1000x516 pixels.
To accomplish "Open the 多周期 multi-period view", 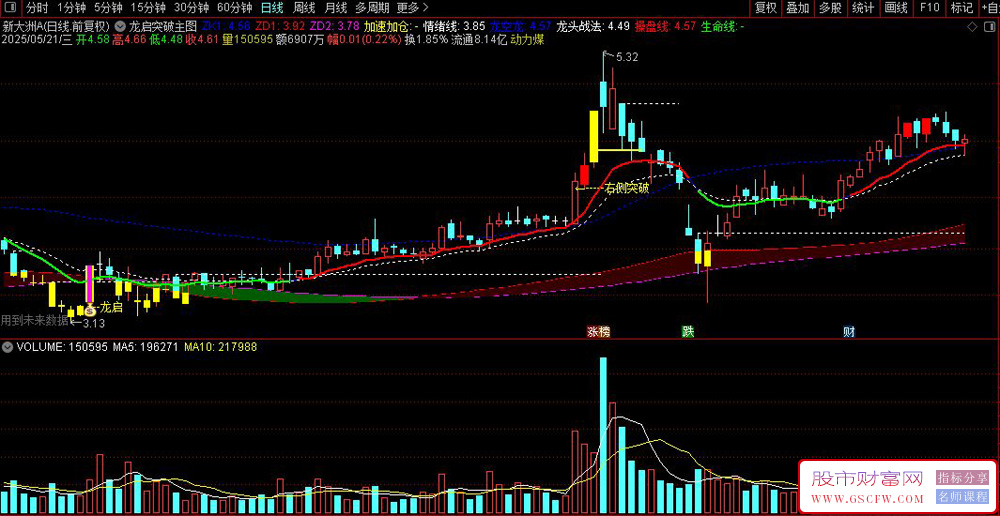I will pyautogui.click(x=372, y=8).
